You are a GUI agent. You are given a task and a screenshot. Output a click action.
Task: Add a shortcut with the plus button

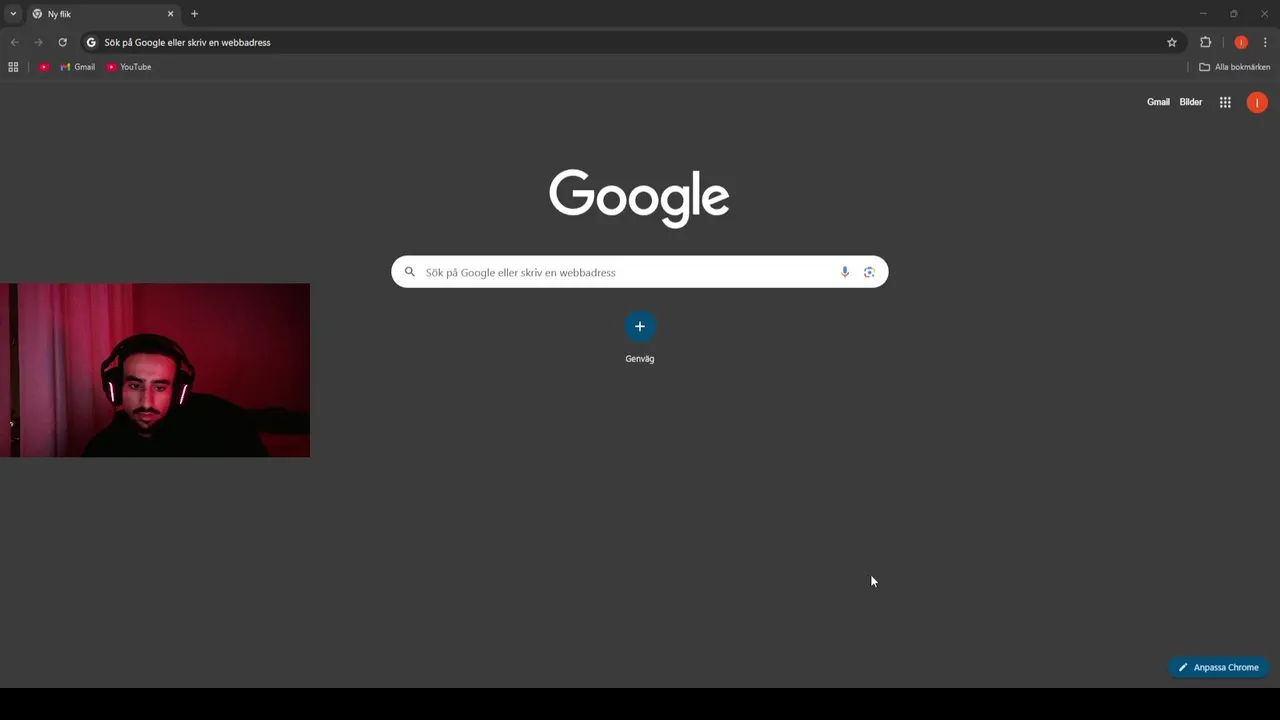pyautogui.click(x=640, y=326)
